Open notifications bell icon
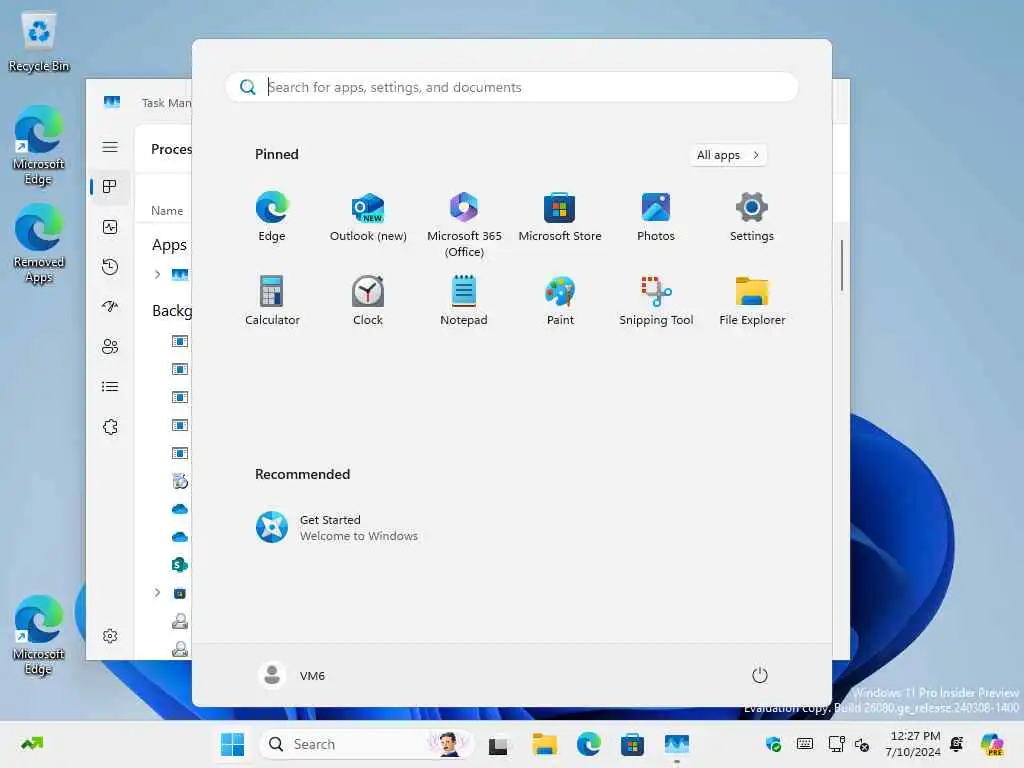The height and width of the screenshot is (768, 1024). (957, 744)
